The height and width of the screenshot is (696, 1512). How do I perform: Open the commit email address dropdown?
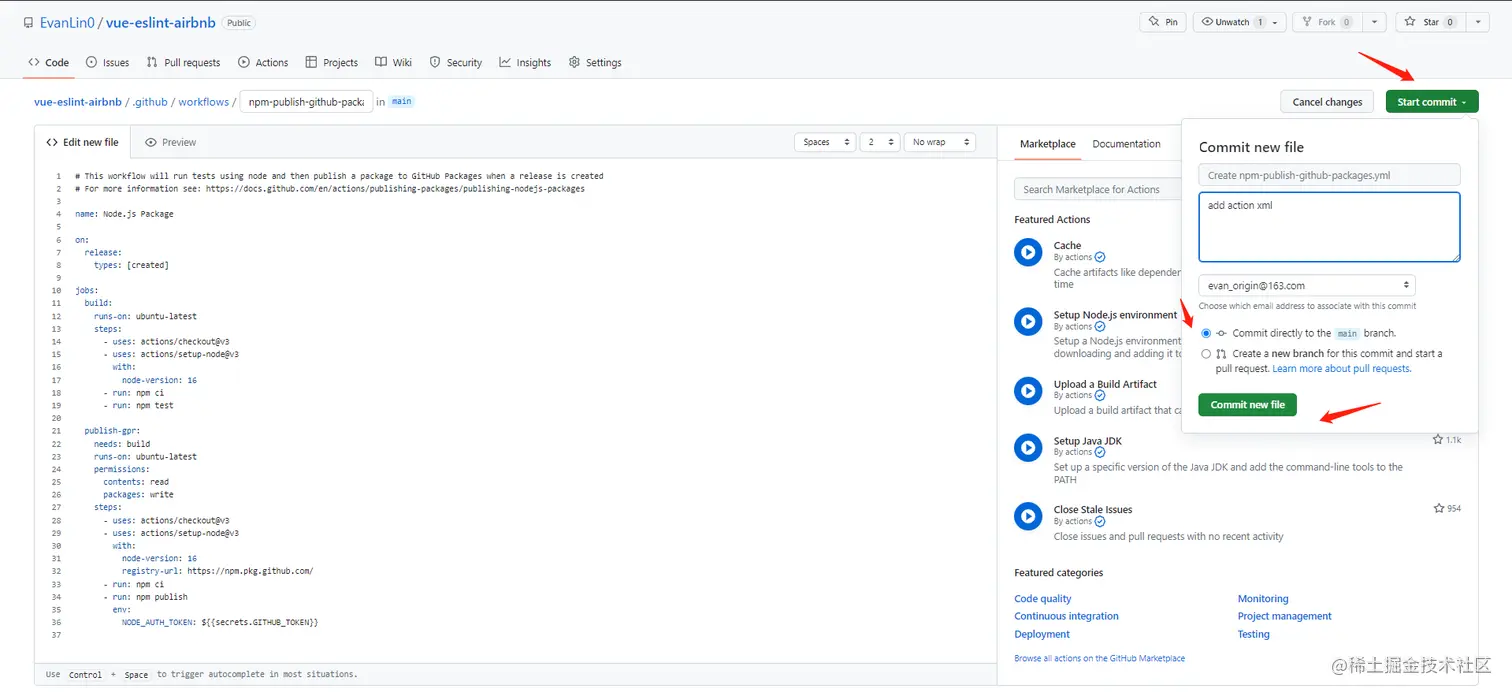coord(1307,285)
